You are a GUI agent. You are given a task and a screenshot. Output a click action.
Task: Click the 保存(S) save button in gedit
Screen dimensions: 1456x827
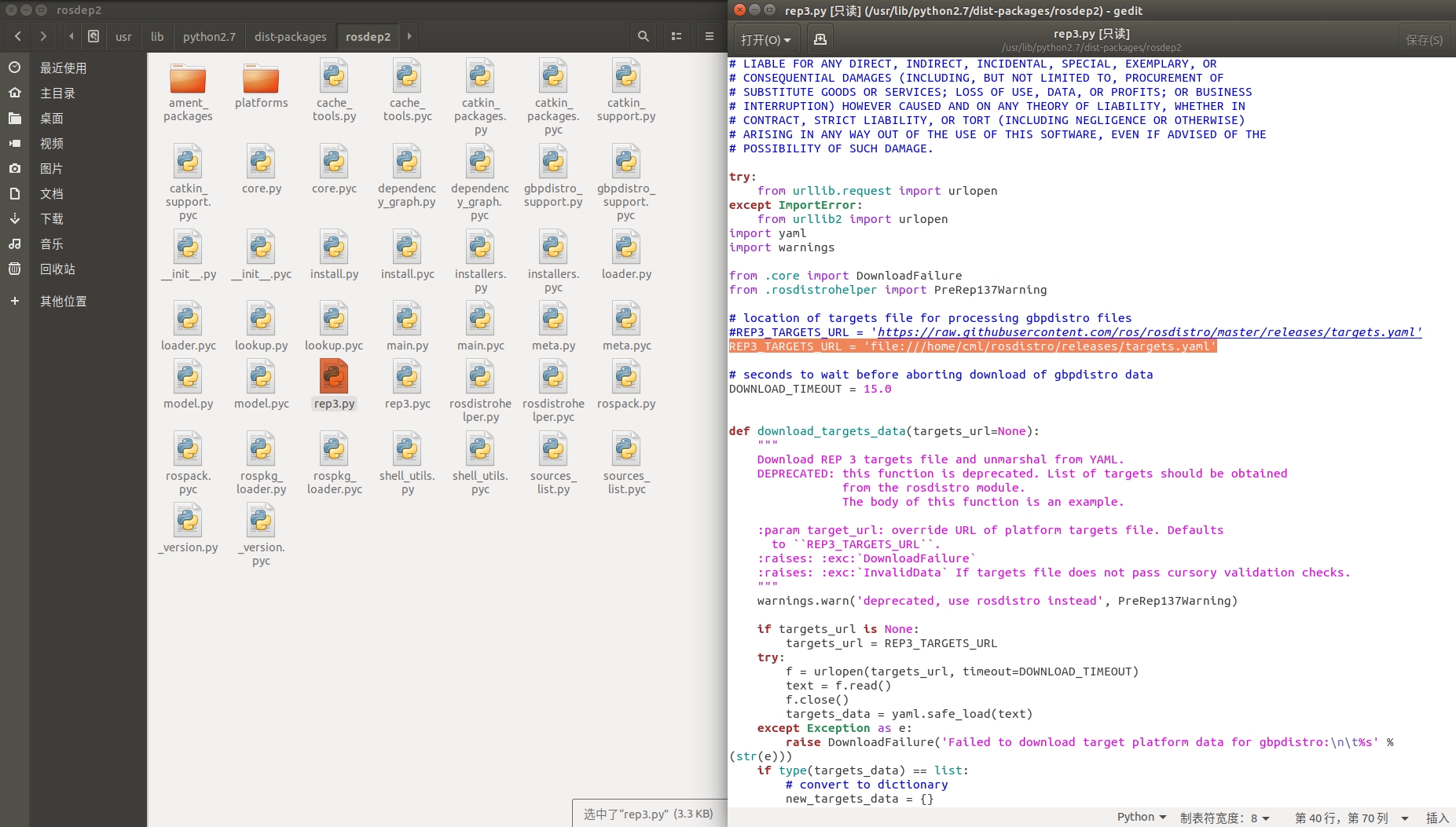coord(1424,38)
